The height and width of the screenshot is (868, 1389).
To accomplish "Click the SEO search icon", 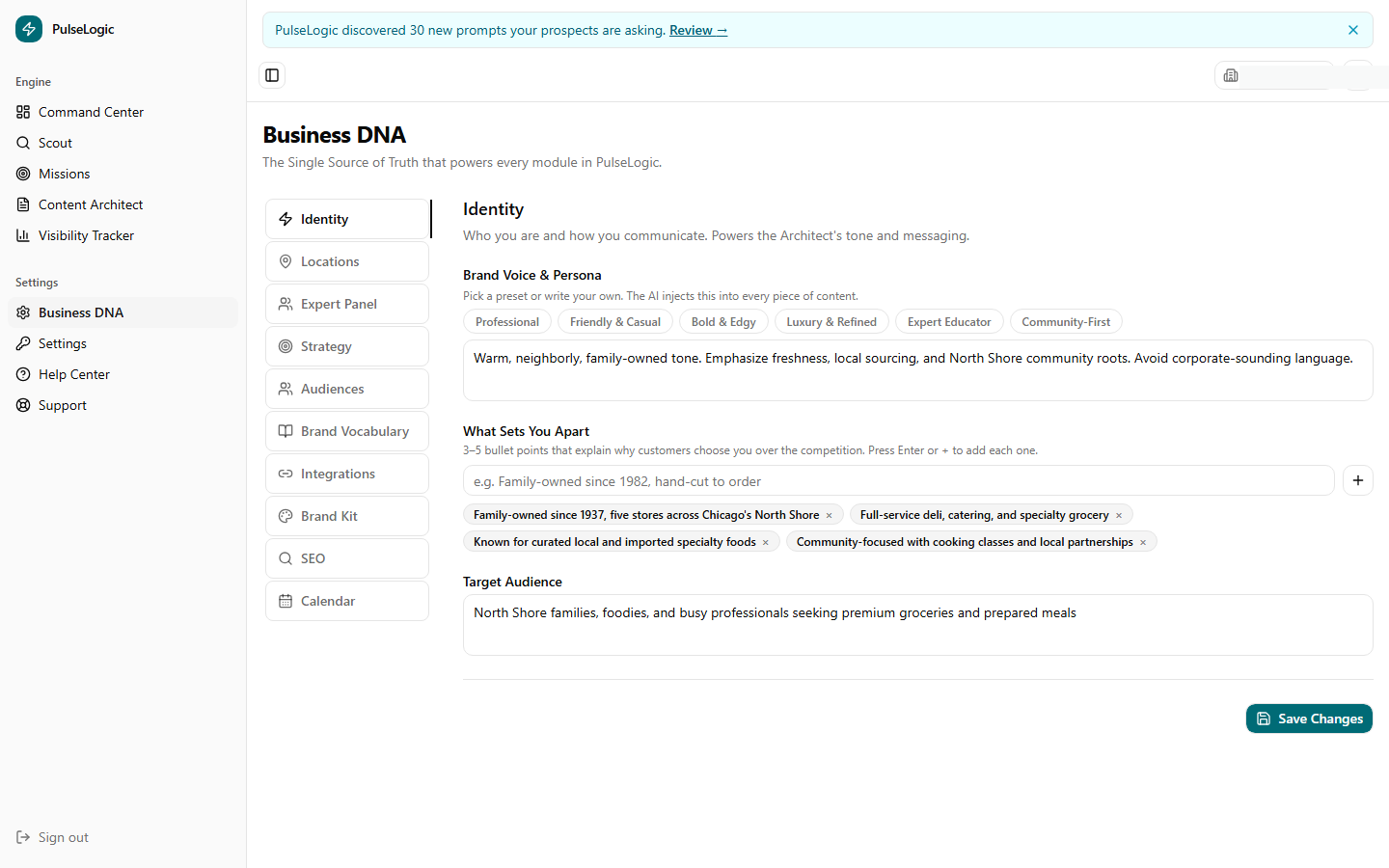I will coord(286,558).
